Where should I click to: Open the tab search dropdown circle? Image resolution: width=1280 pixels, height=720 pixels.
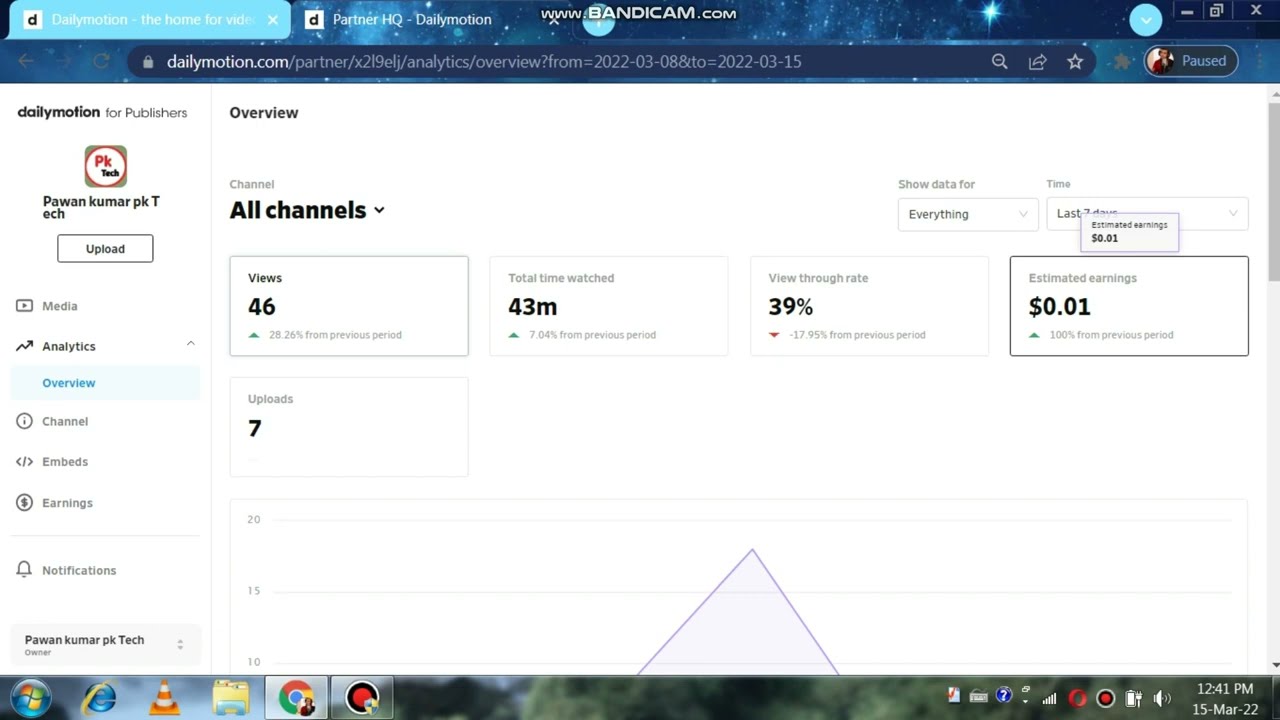point(1146,19)
